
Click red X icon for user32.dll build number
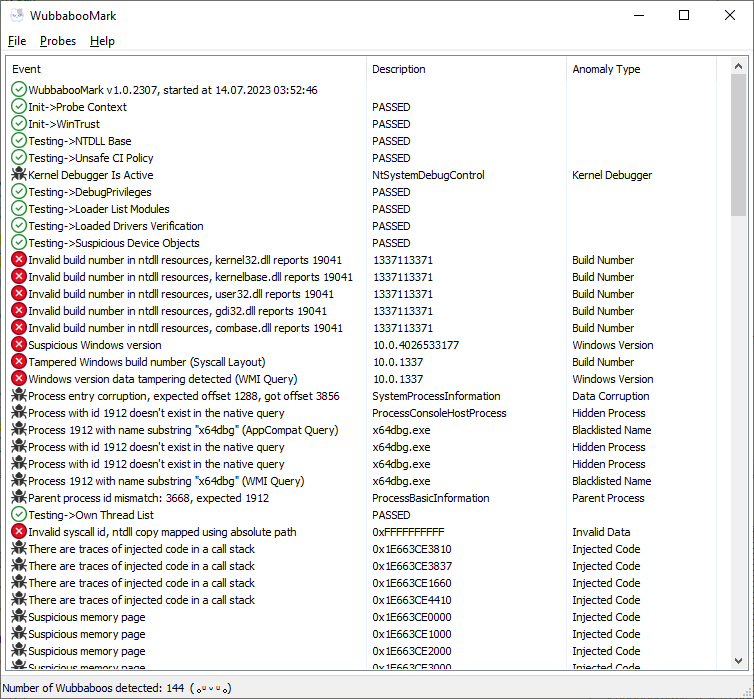coord(19,294)
